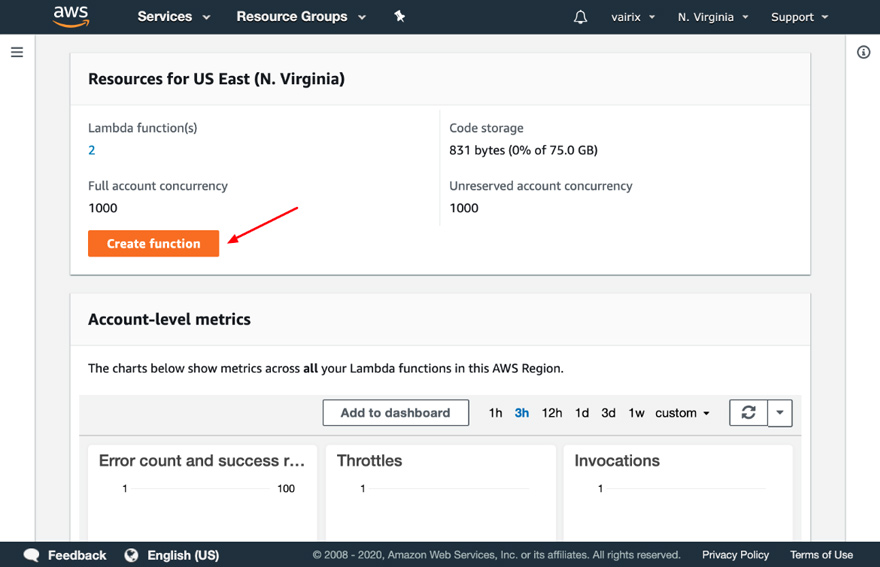Image resolution: width=880 pixels, height=567 pixels.
Task: Open the AWS home logo
Action: coord(71,16)
